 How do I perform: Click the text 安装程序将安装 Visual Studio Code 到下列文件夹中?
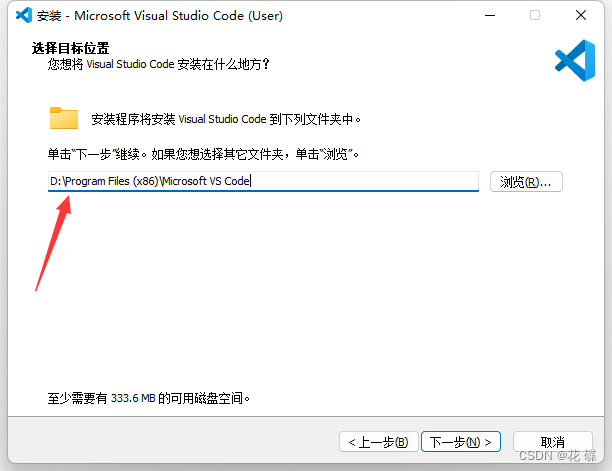pyautogui.click(x=226, y=119)
